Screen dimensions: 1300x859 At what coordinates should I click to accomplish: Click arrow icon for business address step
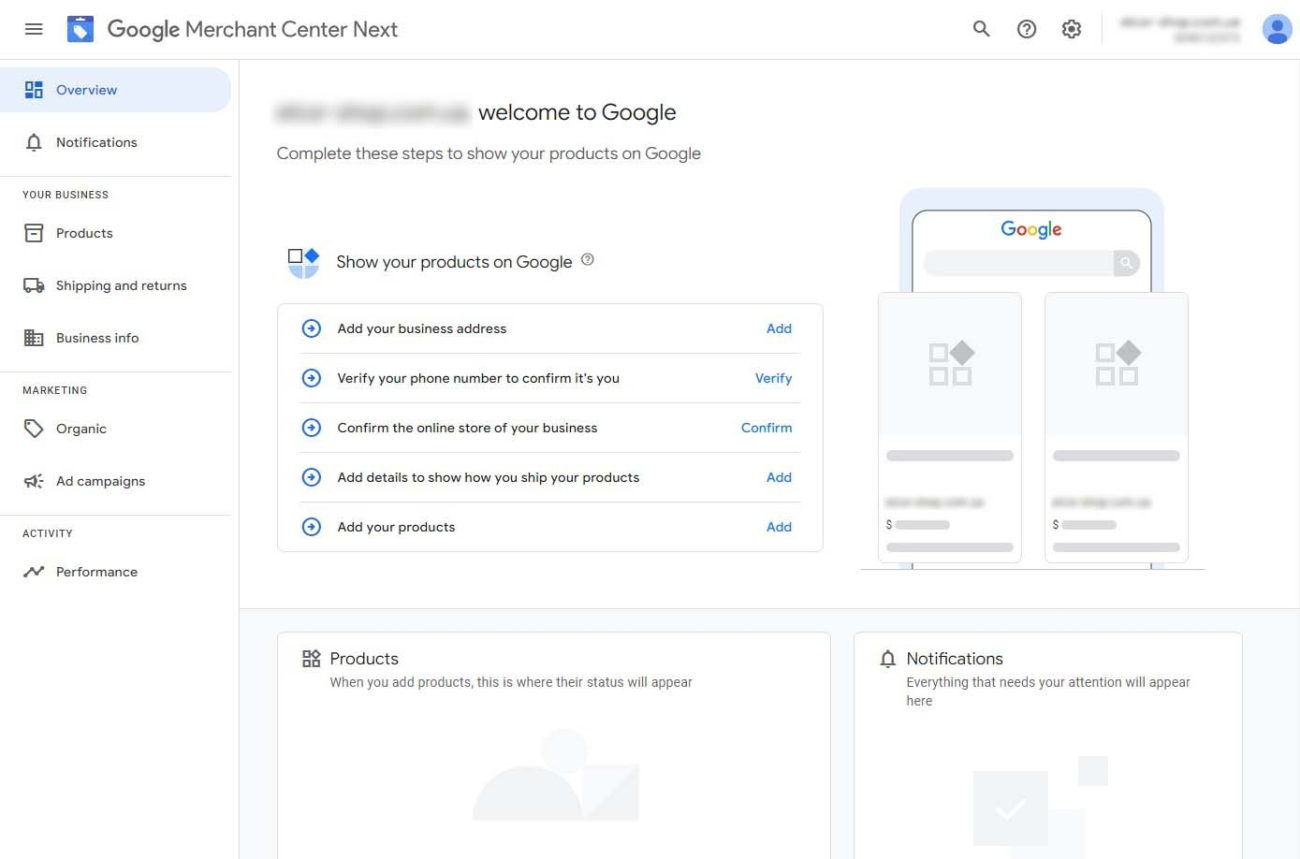[311, 328]
